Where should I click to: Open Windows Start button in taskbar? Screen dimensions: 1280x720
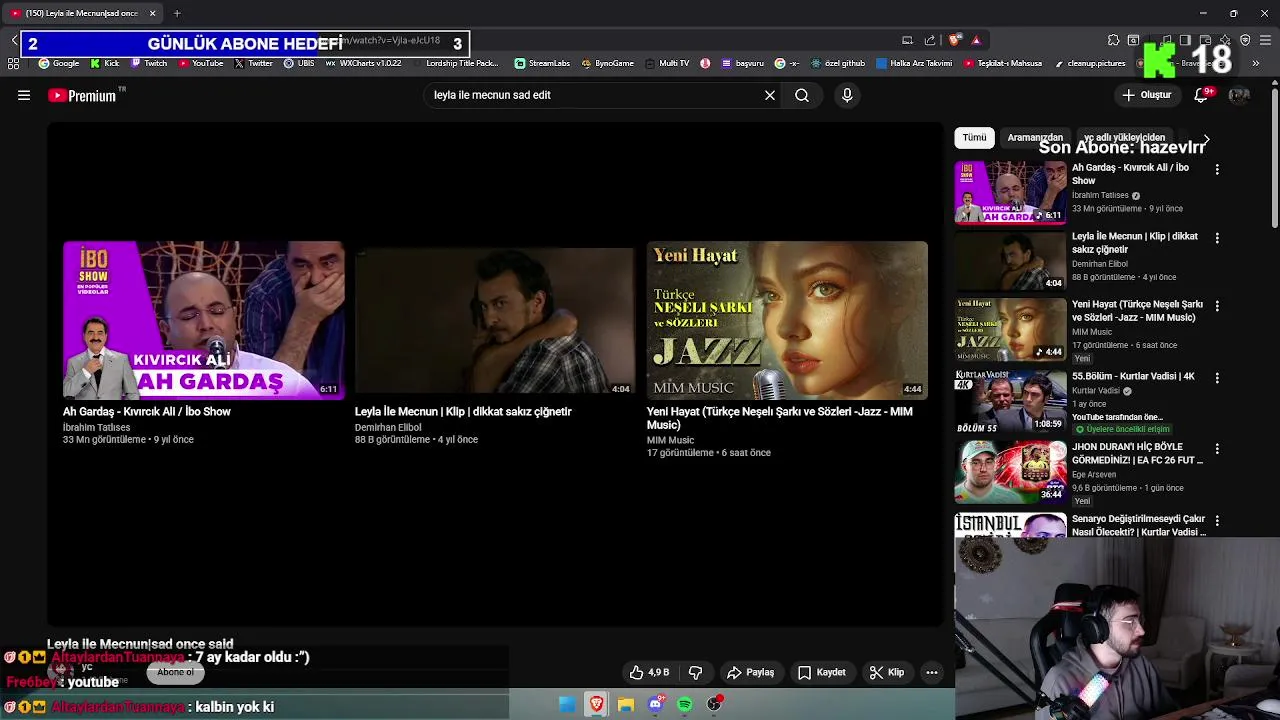(567, 704)
